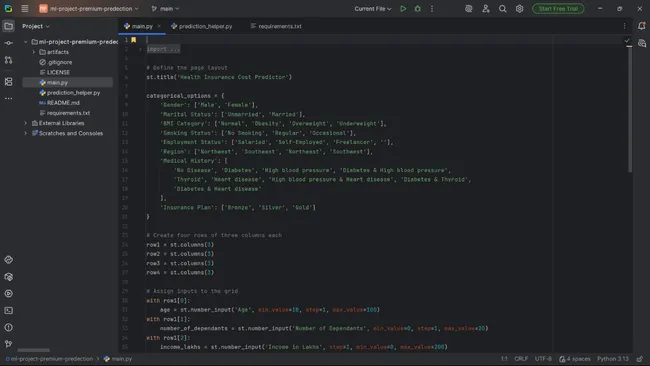Click the PyCharm logo icon
Image resolution: width=650 pixels, height=366 pixels.
8,9
